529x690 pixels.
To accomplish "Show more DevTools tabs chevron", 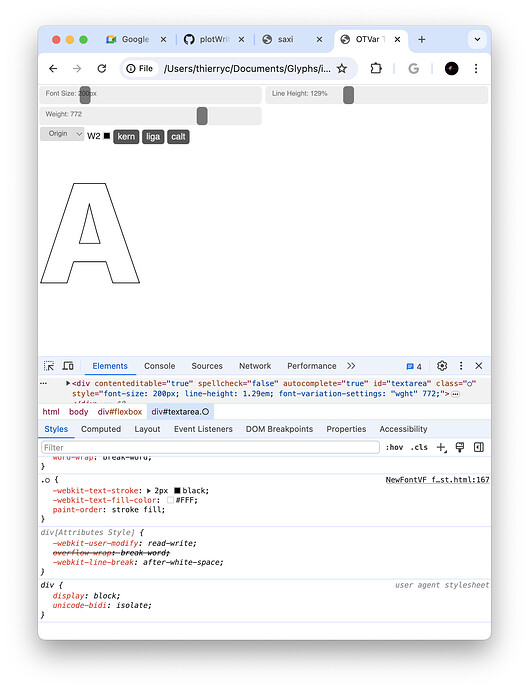I will coord(351,366).
